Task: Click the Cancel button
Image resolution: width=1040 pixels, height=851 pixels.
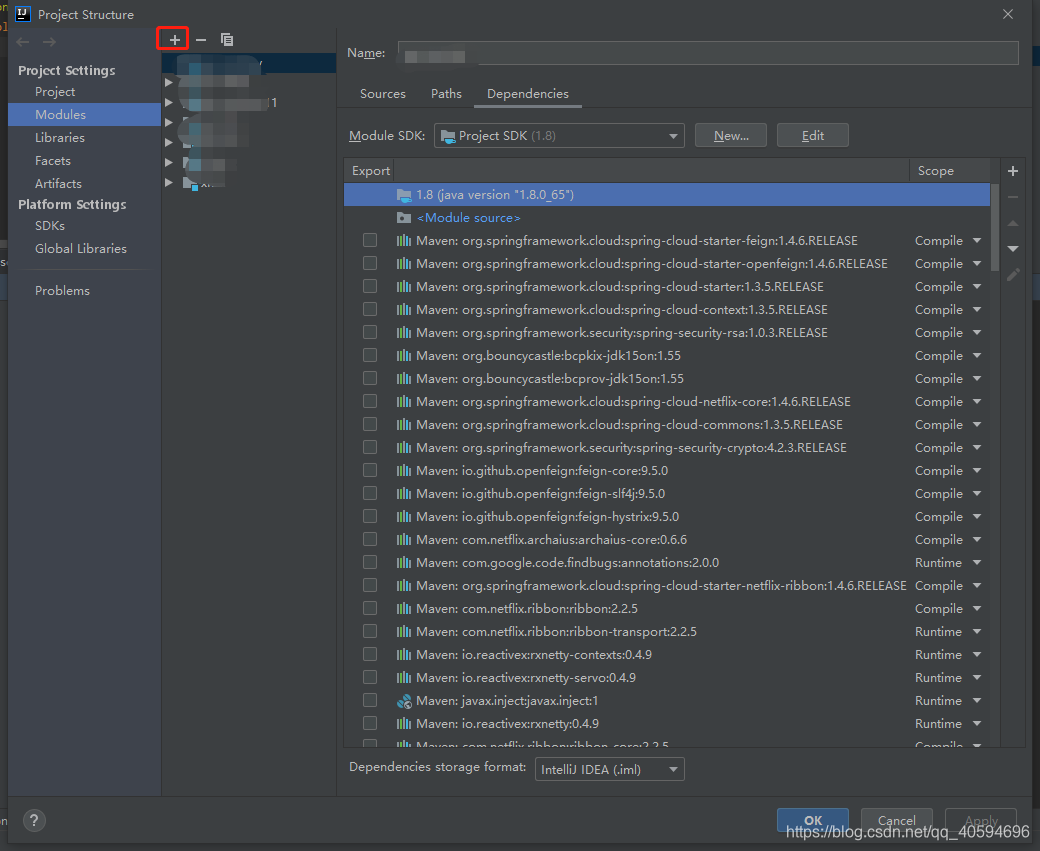Action: (897, 820)
